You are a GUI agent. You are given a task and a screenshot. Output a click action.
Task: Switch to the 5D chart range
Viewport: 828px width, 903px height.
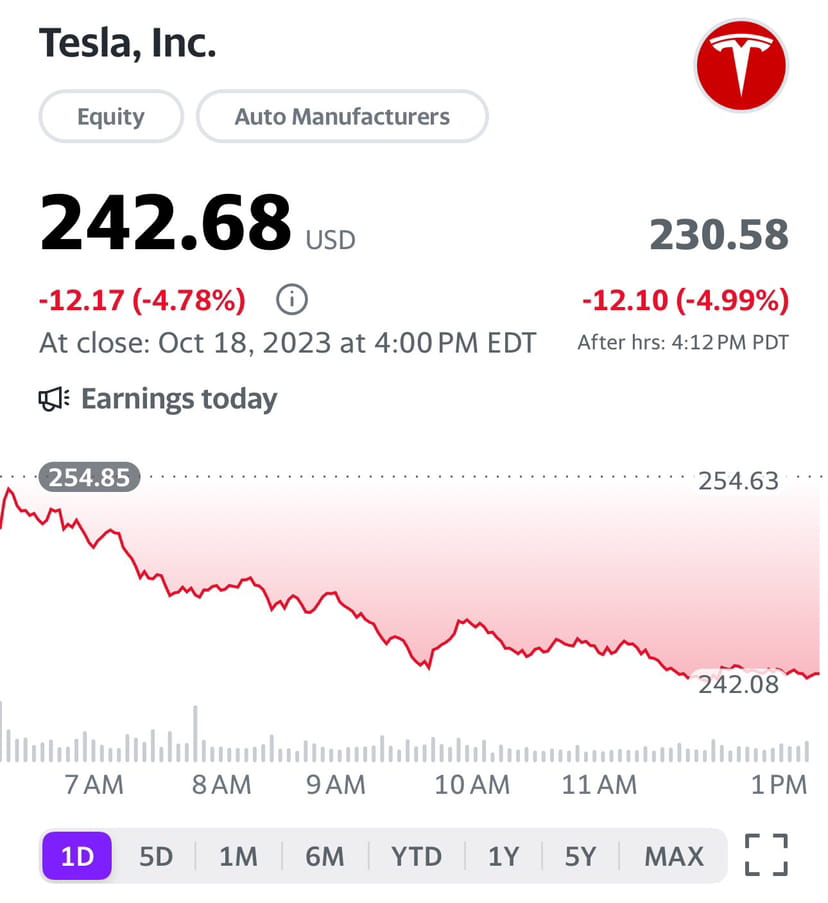[156, 856]
